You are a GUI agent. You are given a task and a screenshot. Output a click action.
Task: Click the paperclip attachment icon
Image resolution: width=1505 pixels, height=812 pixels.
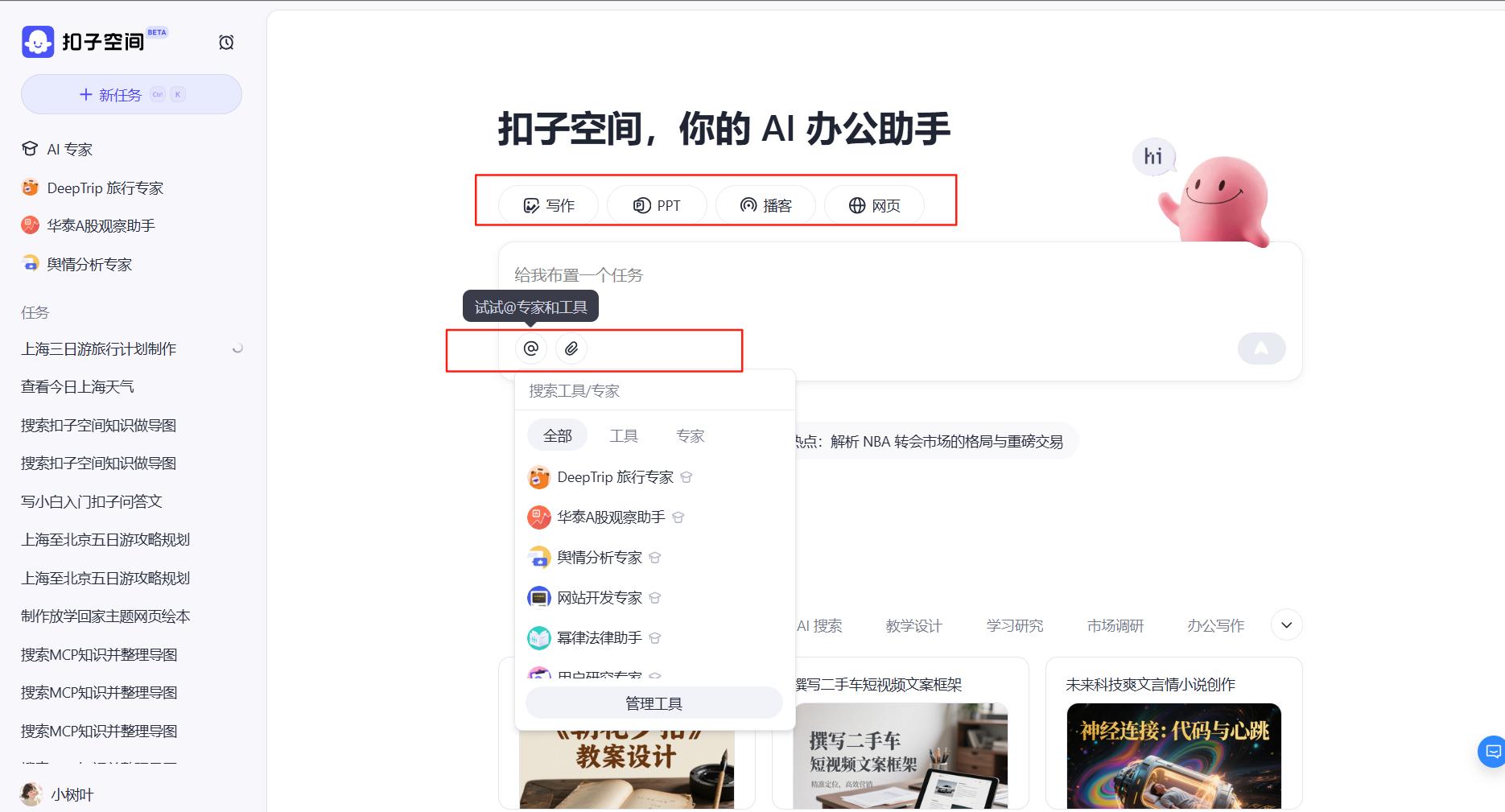click(572, 348)
